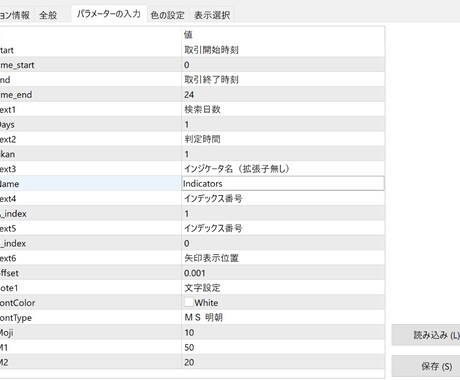Select the offset value 0.001
460x380 pixels.
(283, 273)
